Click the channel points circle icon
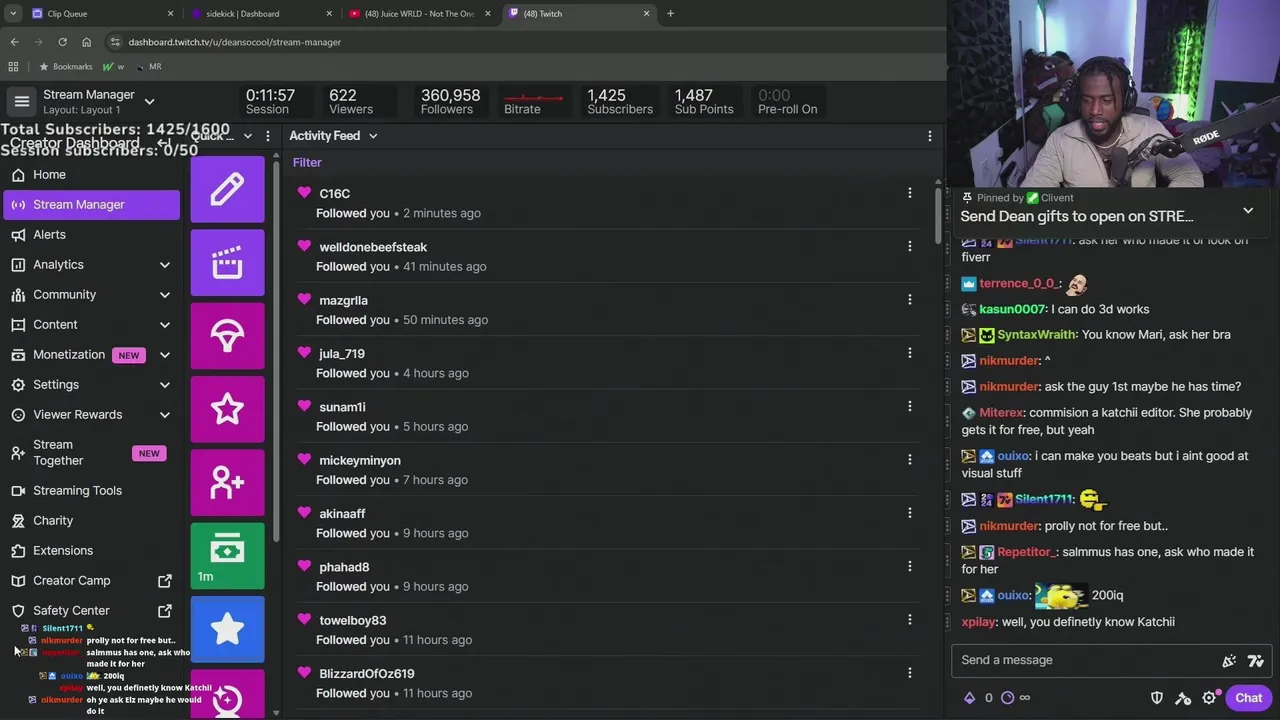 (x=1007, y=698)
